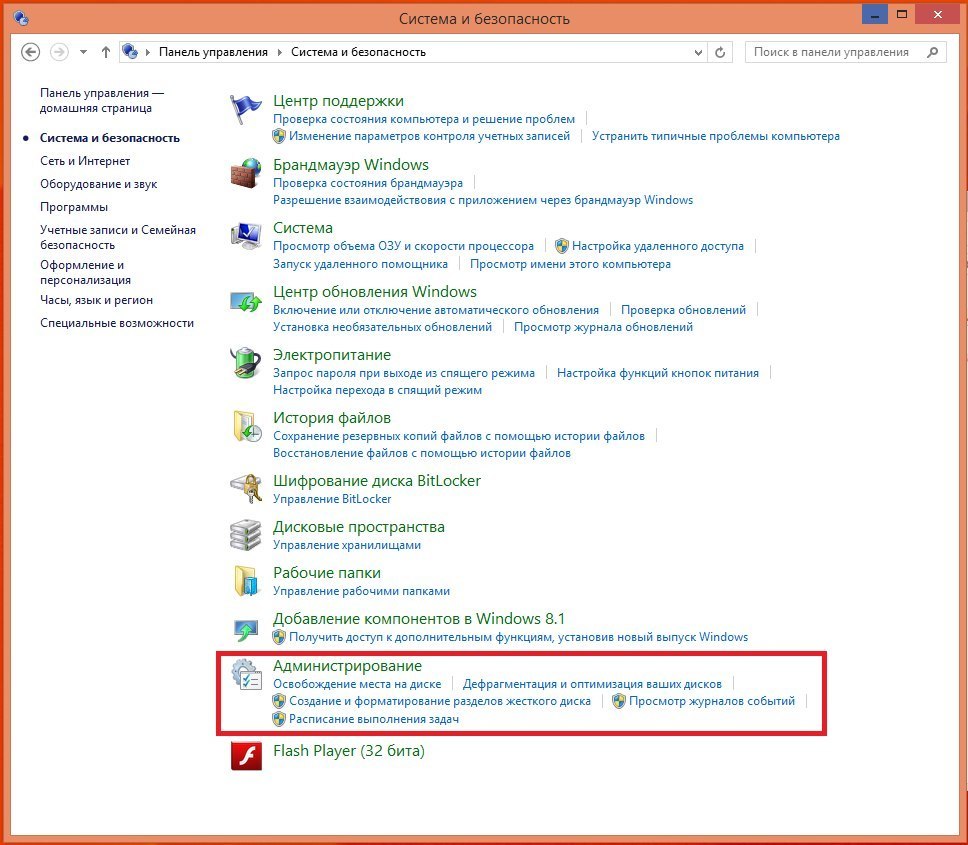The image size is (968, 845).
Task: Open the BitLocker keys icon
Action: (246, 487)
